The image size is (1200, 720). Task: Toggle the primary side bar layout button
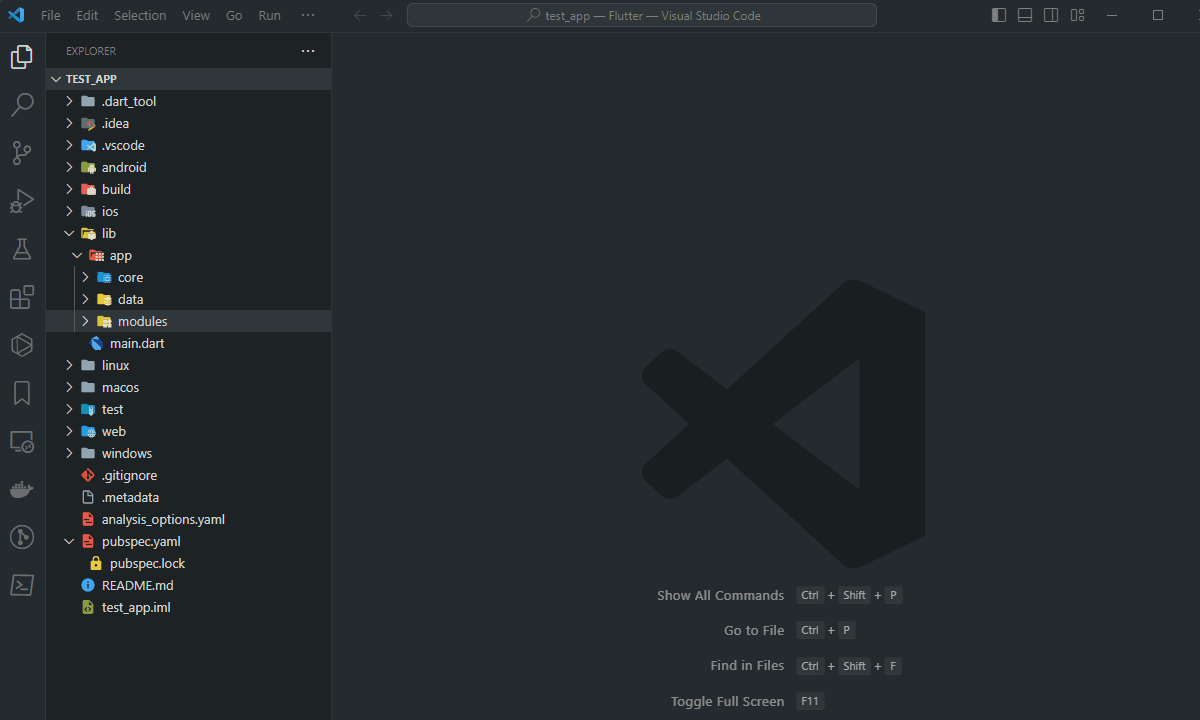(999, 15)
